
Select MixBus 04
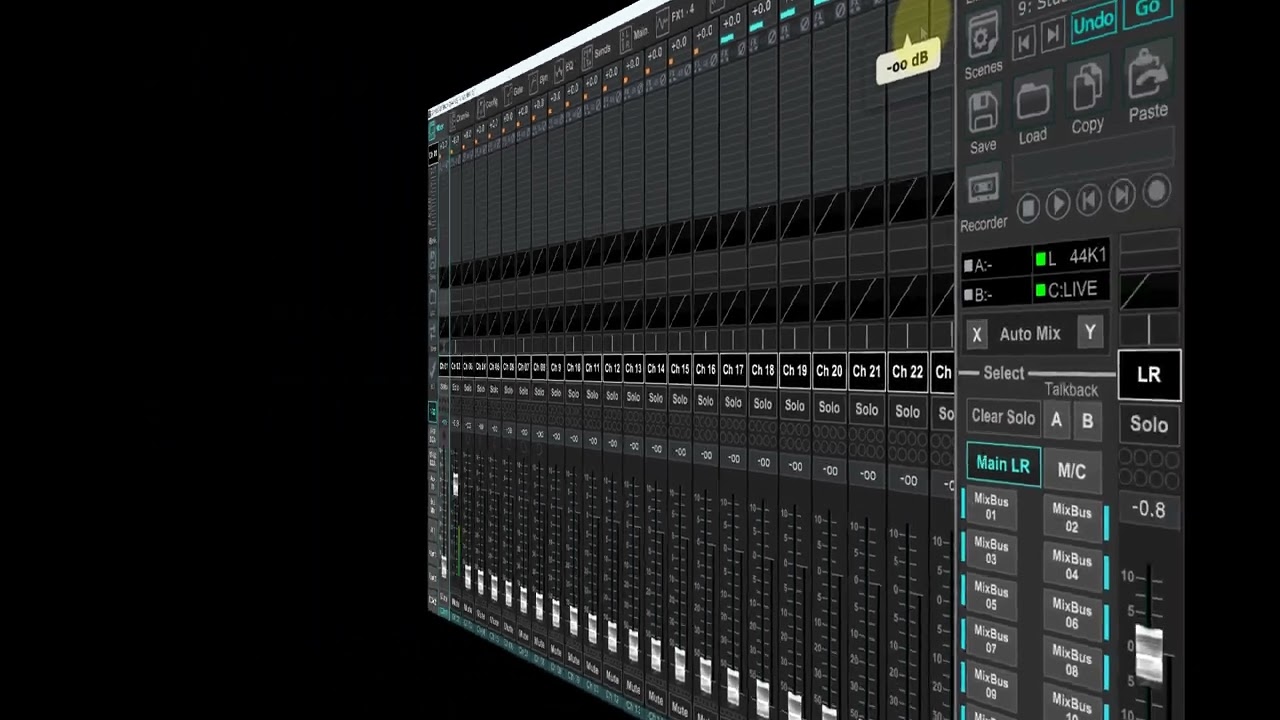tap(1071, 565)
